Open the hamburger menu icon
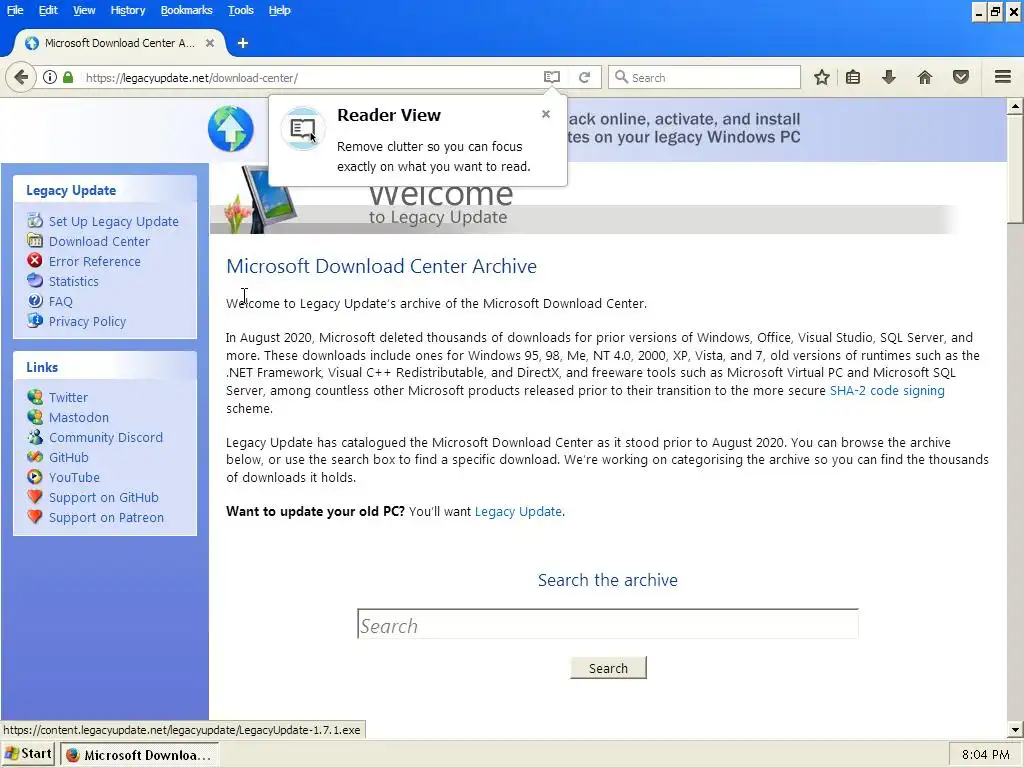 1003,77
